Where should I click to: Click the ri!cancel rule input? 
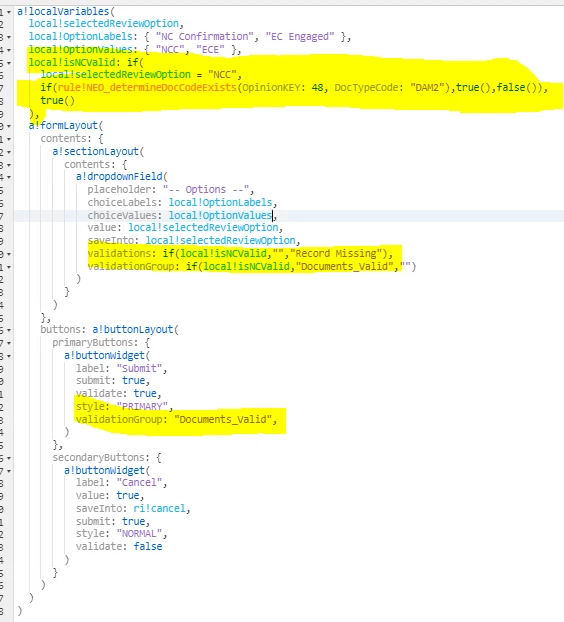click(159, 508)
